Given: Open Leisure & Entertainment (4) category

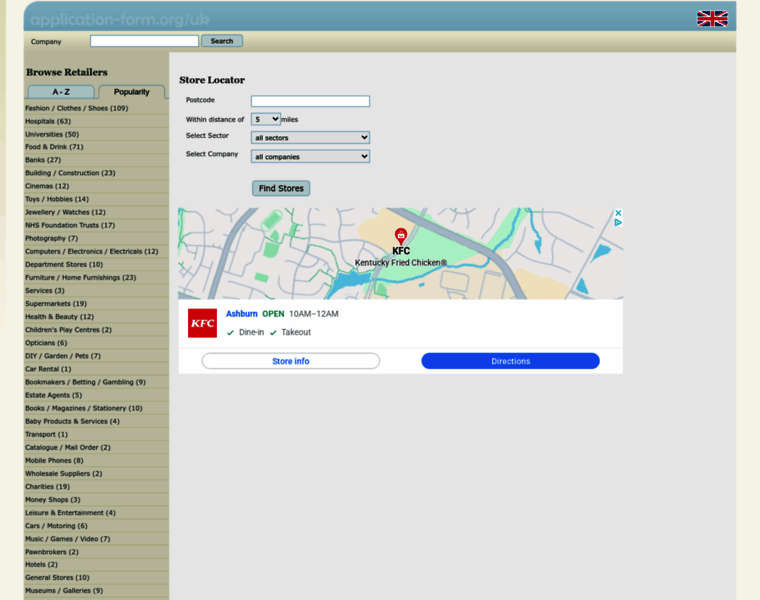Looking at the screenshot, I should [x=70, y=513].
